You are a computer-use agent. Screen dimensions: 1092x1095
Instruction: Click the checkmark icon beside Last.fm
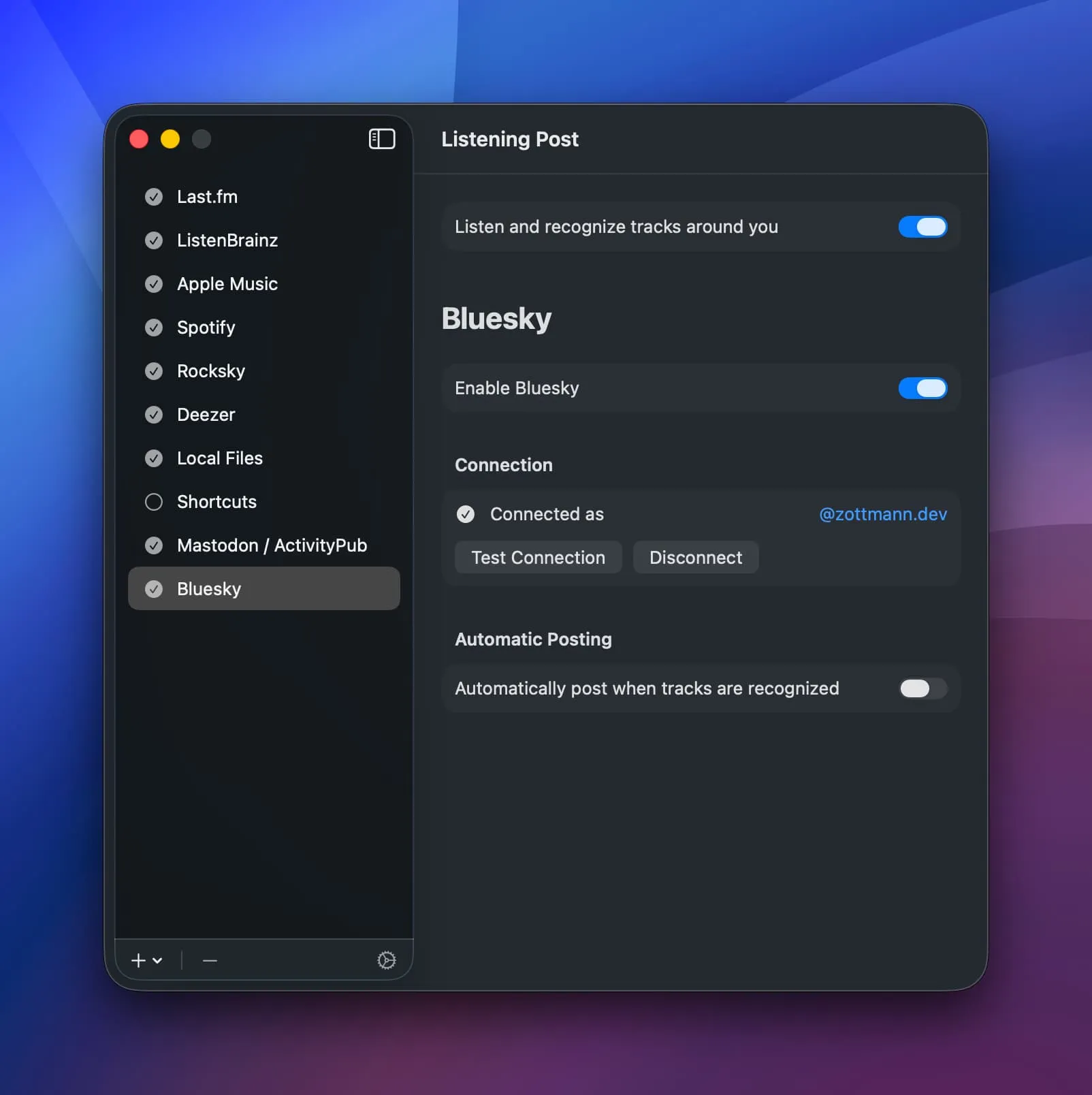click(154, 197)
